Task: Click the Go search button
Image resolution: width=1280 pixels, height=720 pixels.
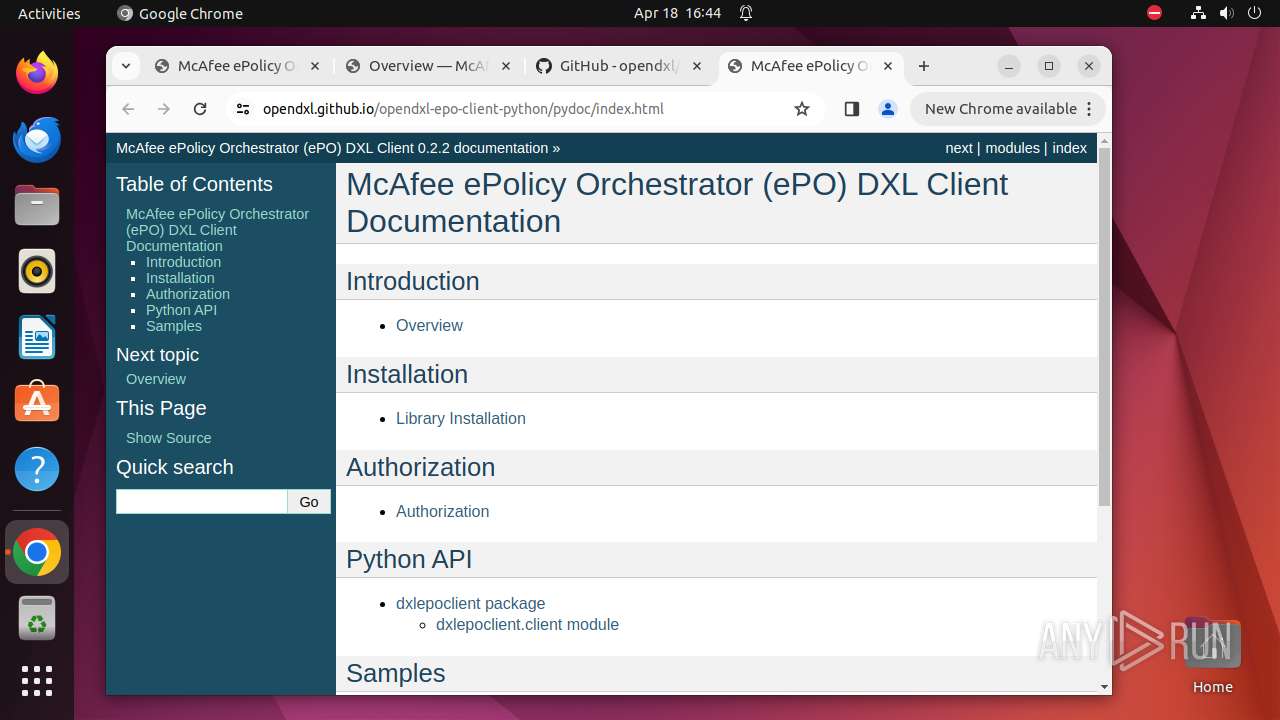Action: [x=309, y=502]
